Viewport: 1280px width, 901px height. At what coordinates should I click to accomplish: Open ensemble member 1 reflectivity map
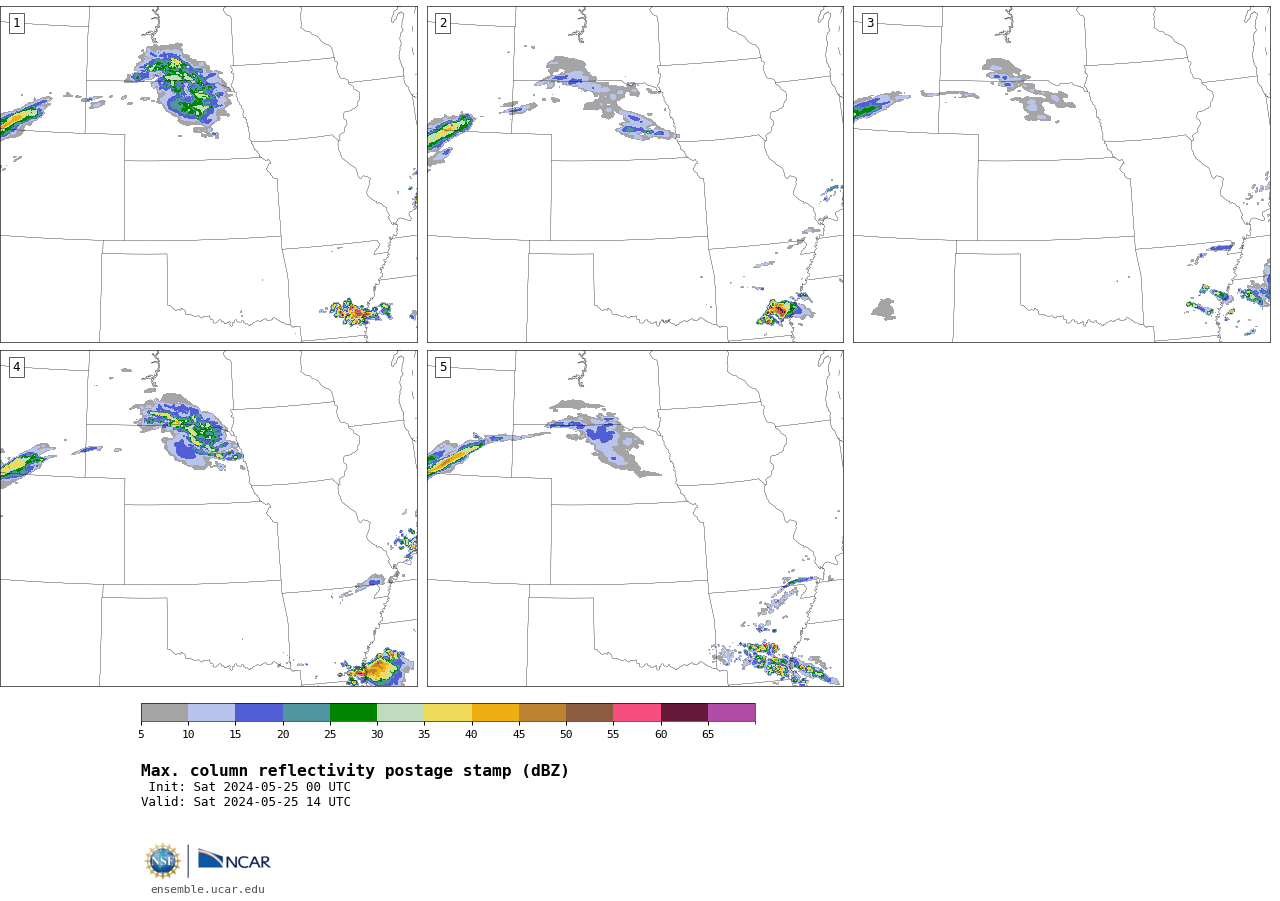208,174
